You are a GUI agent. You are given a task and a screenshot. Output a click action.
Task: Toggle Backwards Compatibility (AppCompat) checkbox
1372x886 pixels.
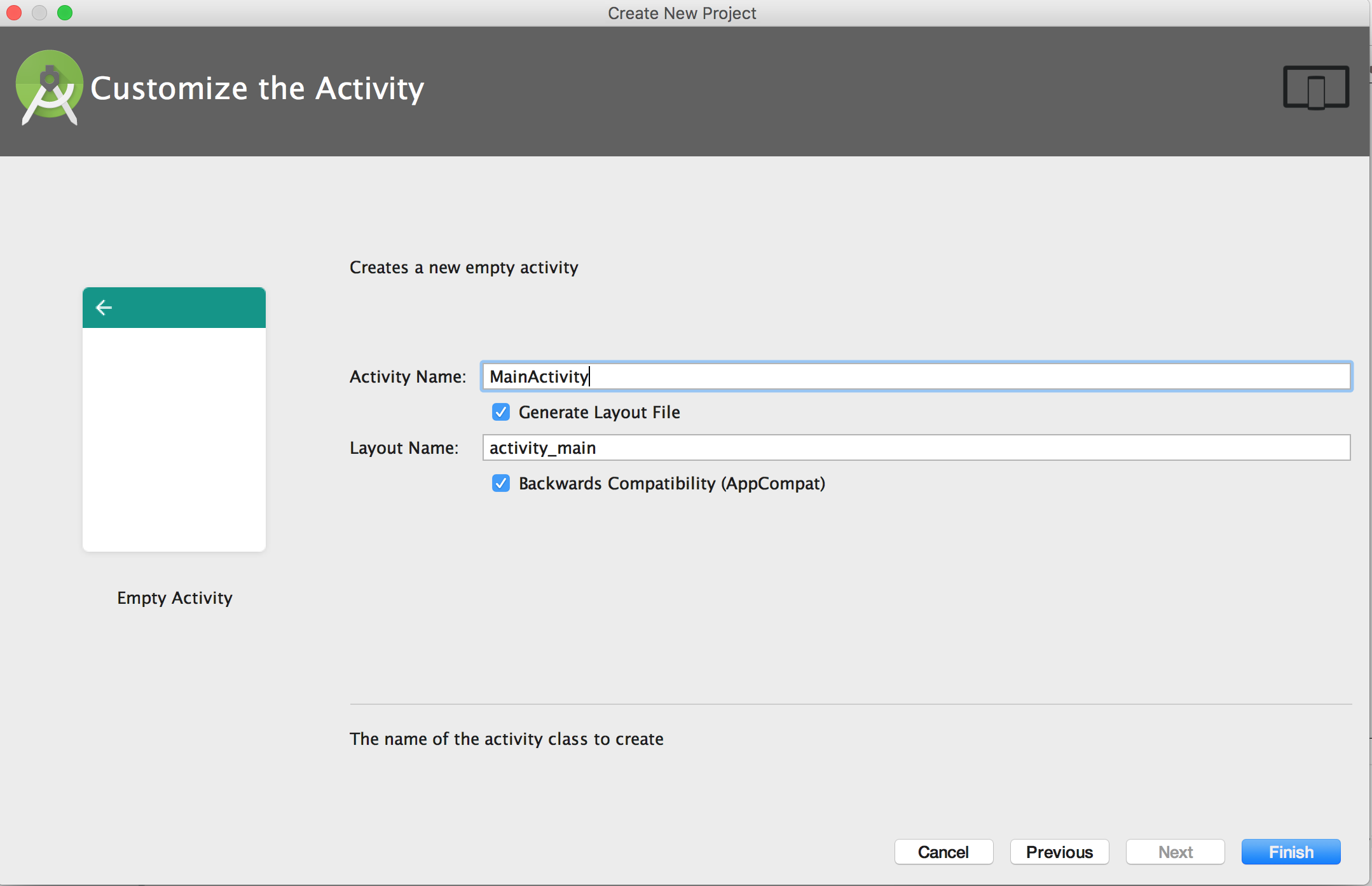tap(501, 483)
